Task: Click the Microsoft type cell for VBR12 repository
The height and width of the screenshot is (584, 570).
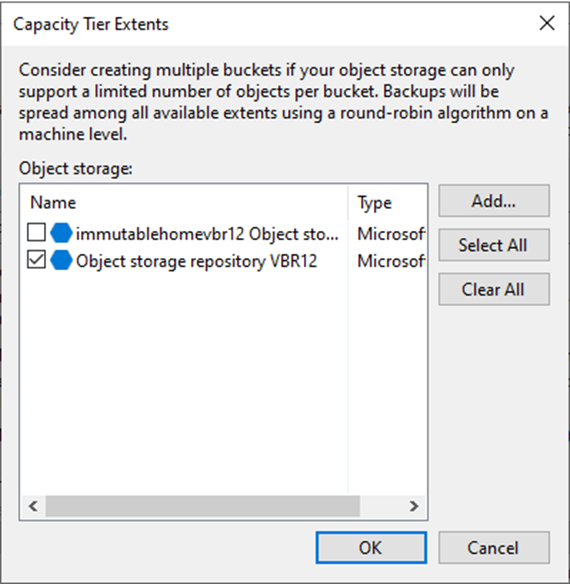Action: click(x=391, y=261)
